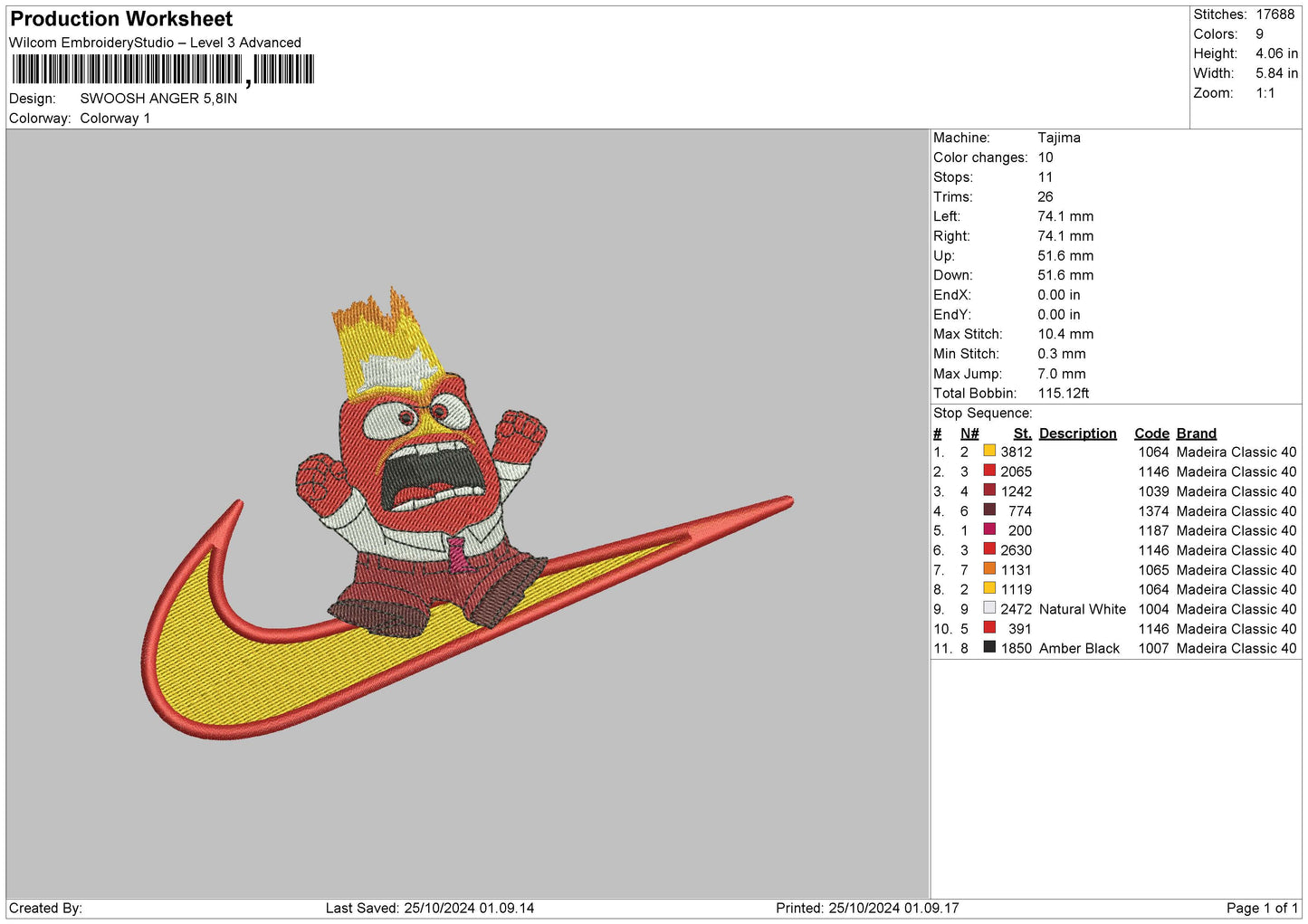This screenshot has height=924, width=1308.
Task: Click the Height value '4.06 in'
Action: tap(1276, 53)
